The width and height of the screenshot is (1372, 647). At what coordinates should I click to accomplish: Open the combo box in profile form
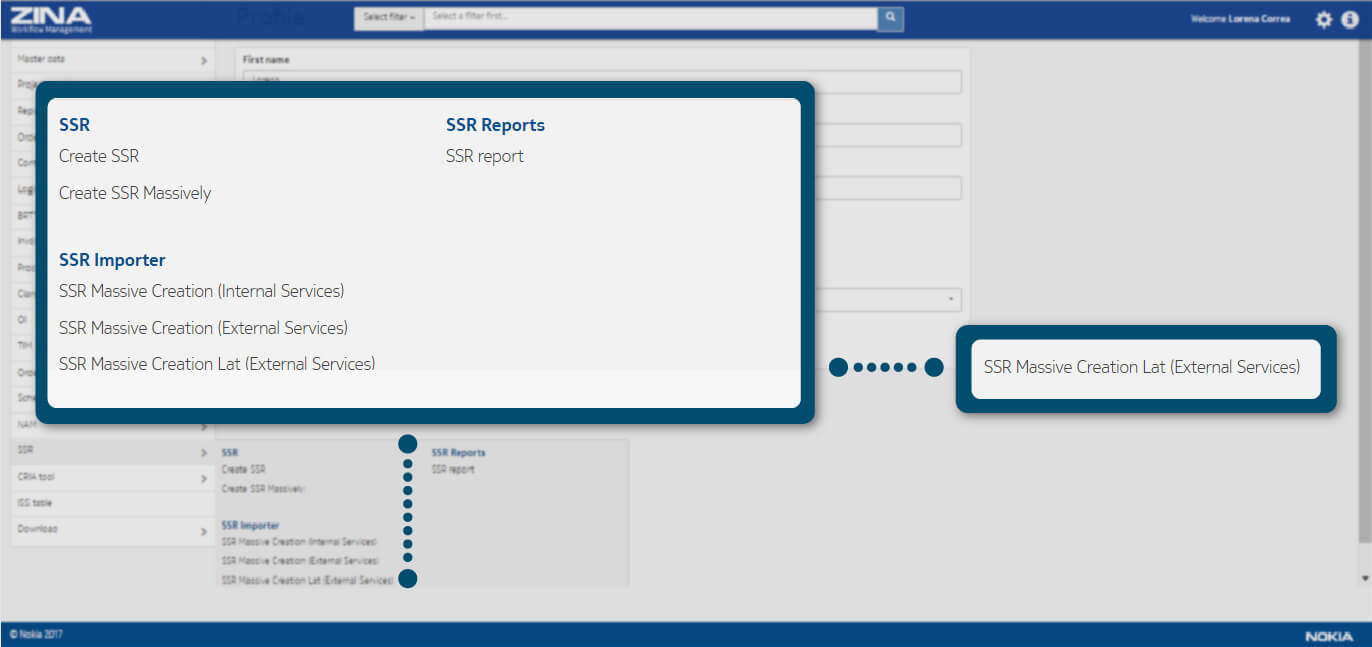click(x=948, y=300)
